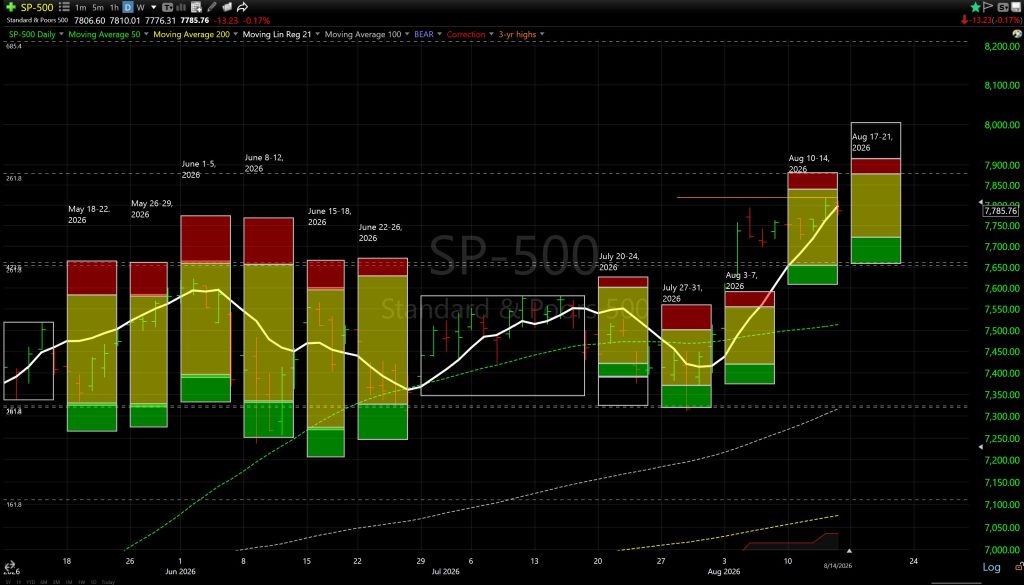Click the SP-500 Daily legend label

[32, 34]
